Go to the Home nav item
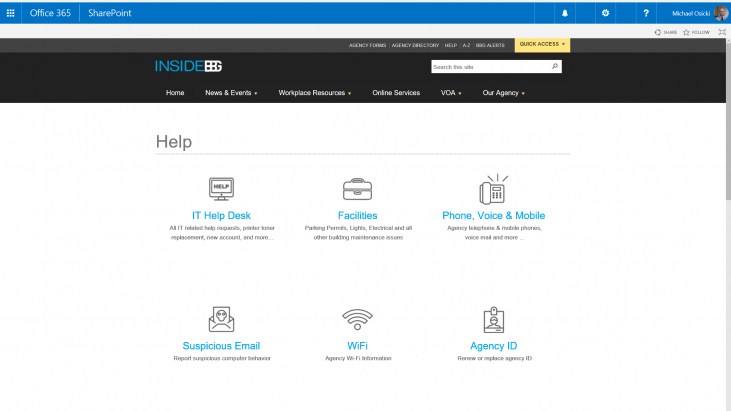Screen dimensions: 731x411 click(x=175, y=93)
